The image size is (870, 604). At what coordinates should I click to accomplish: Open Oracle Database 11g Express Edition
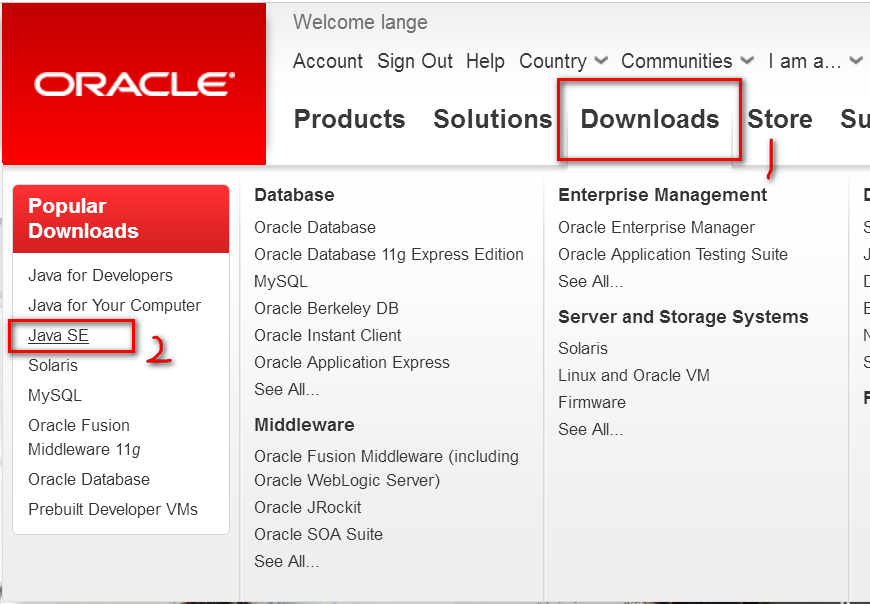(x=389, y=255)
